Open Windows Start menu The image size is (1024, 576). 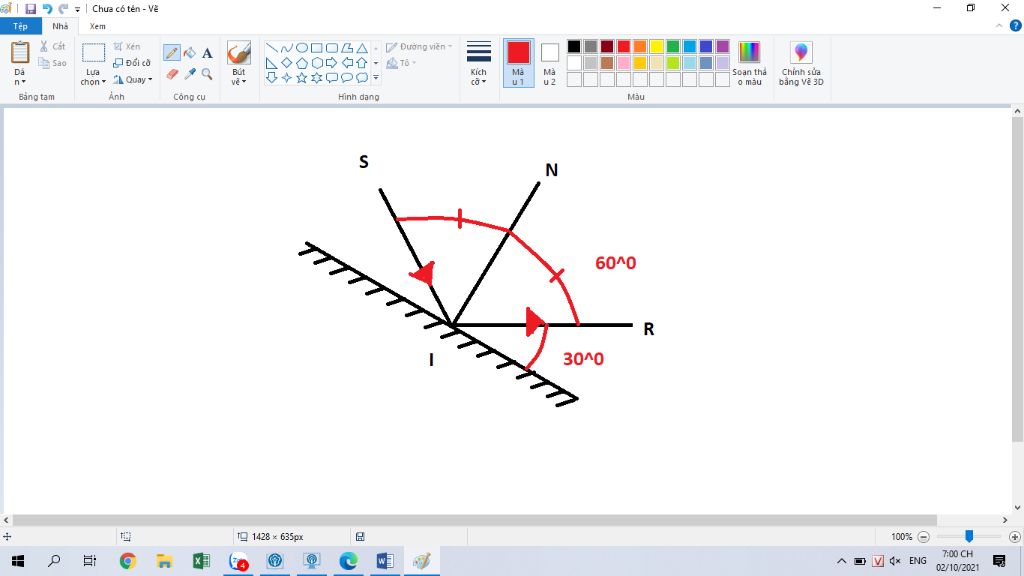click(18, 561)
